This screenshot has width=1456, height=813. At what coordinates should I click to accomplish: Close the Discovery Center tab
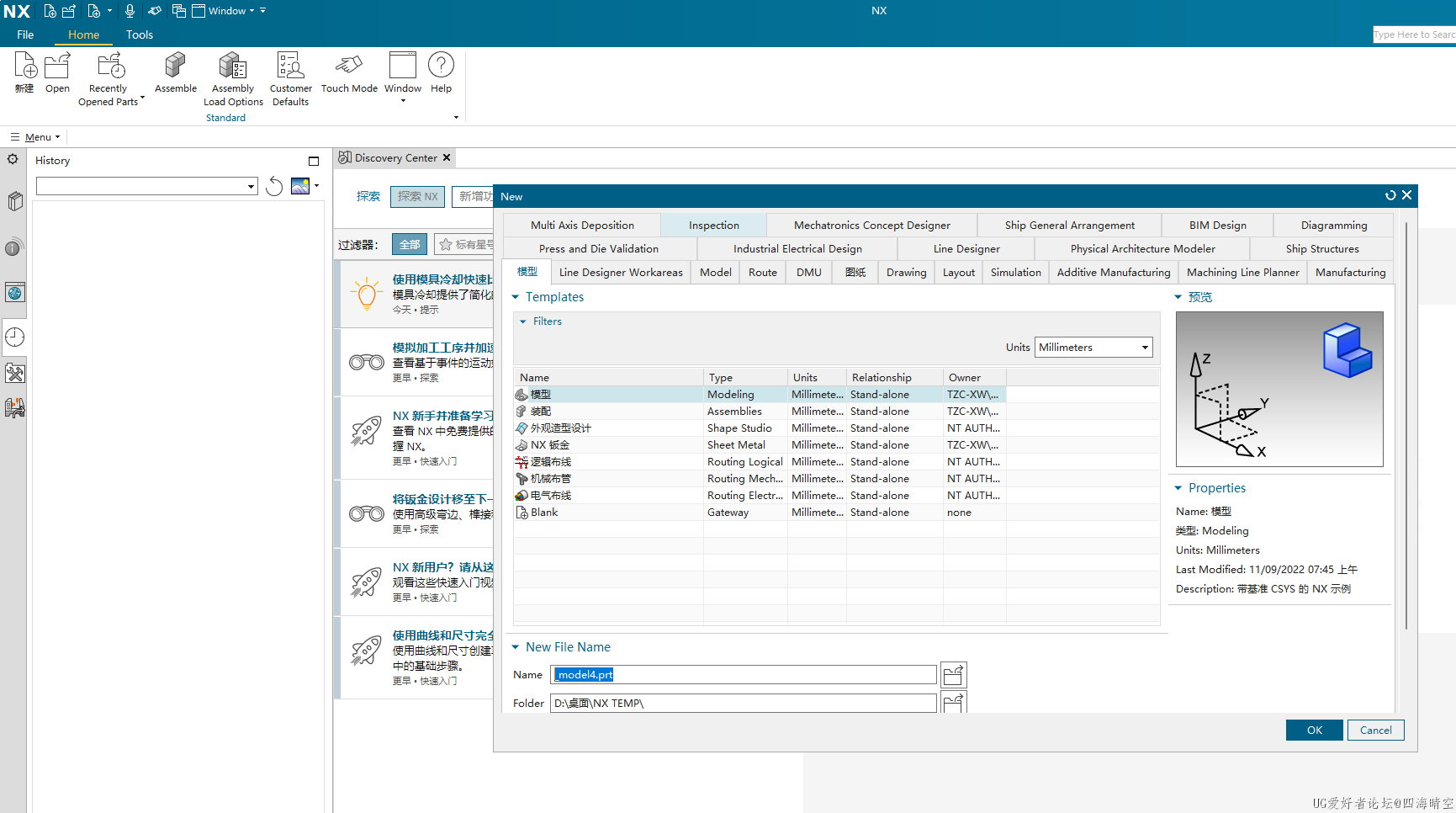click(447, 157)
